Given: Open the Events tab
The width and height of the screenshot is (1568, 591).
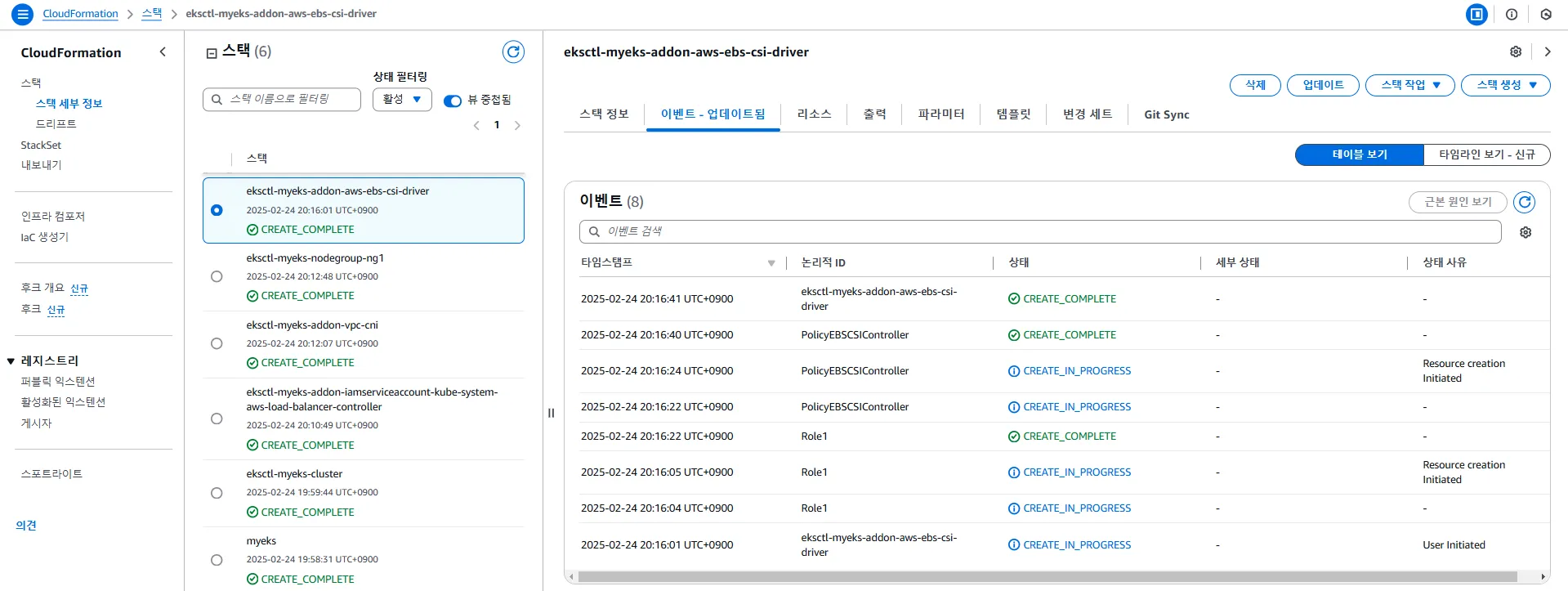Looking at the screenshot, I should (713, 114).
